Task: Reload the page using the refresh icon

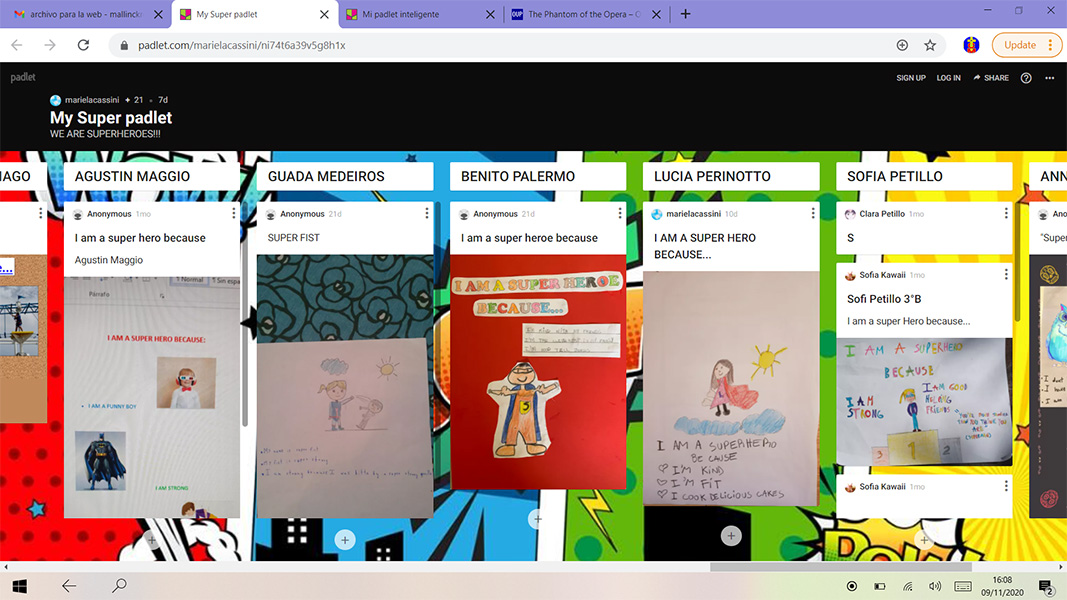Action: pyautogui.click(x=84, y=45)
